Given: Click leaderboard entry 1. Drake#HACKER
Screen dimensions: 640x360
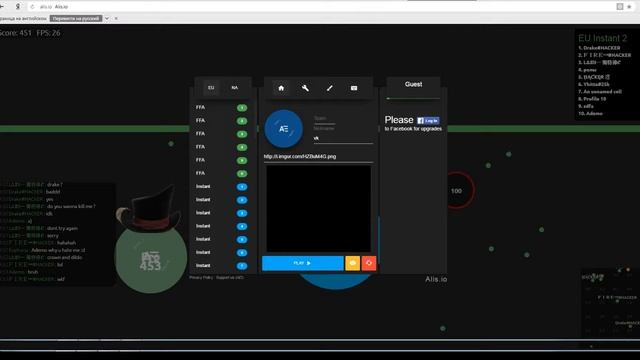Looking at the screenshot, I should (x=599, y=48).
